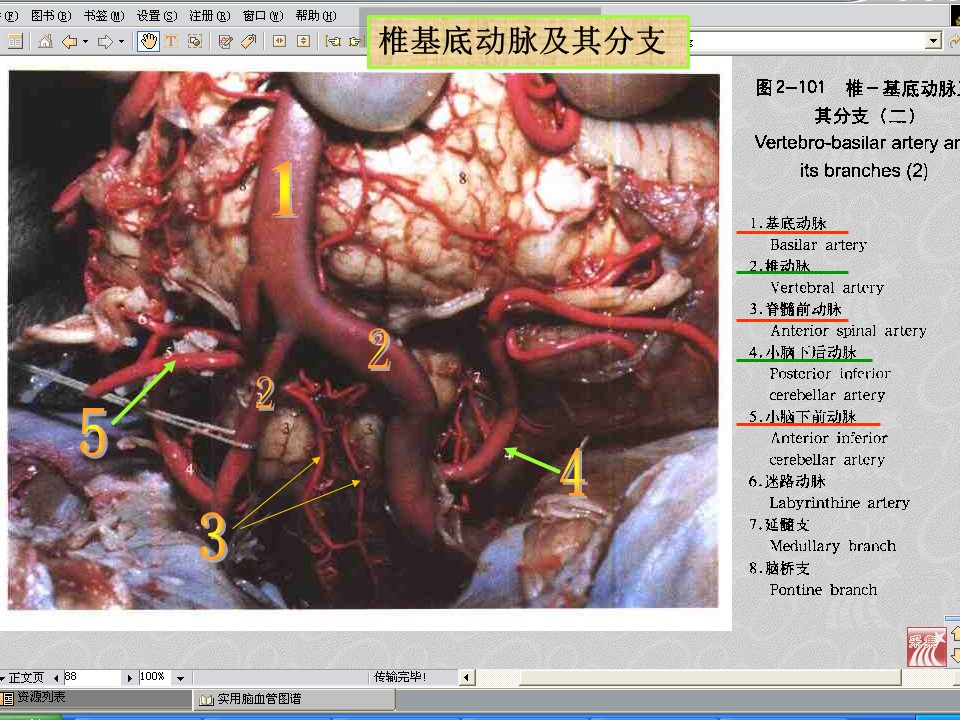960x720 pixels.
Task: Click the back arrow icon
Action: pos(69,41)
